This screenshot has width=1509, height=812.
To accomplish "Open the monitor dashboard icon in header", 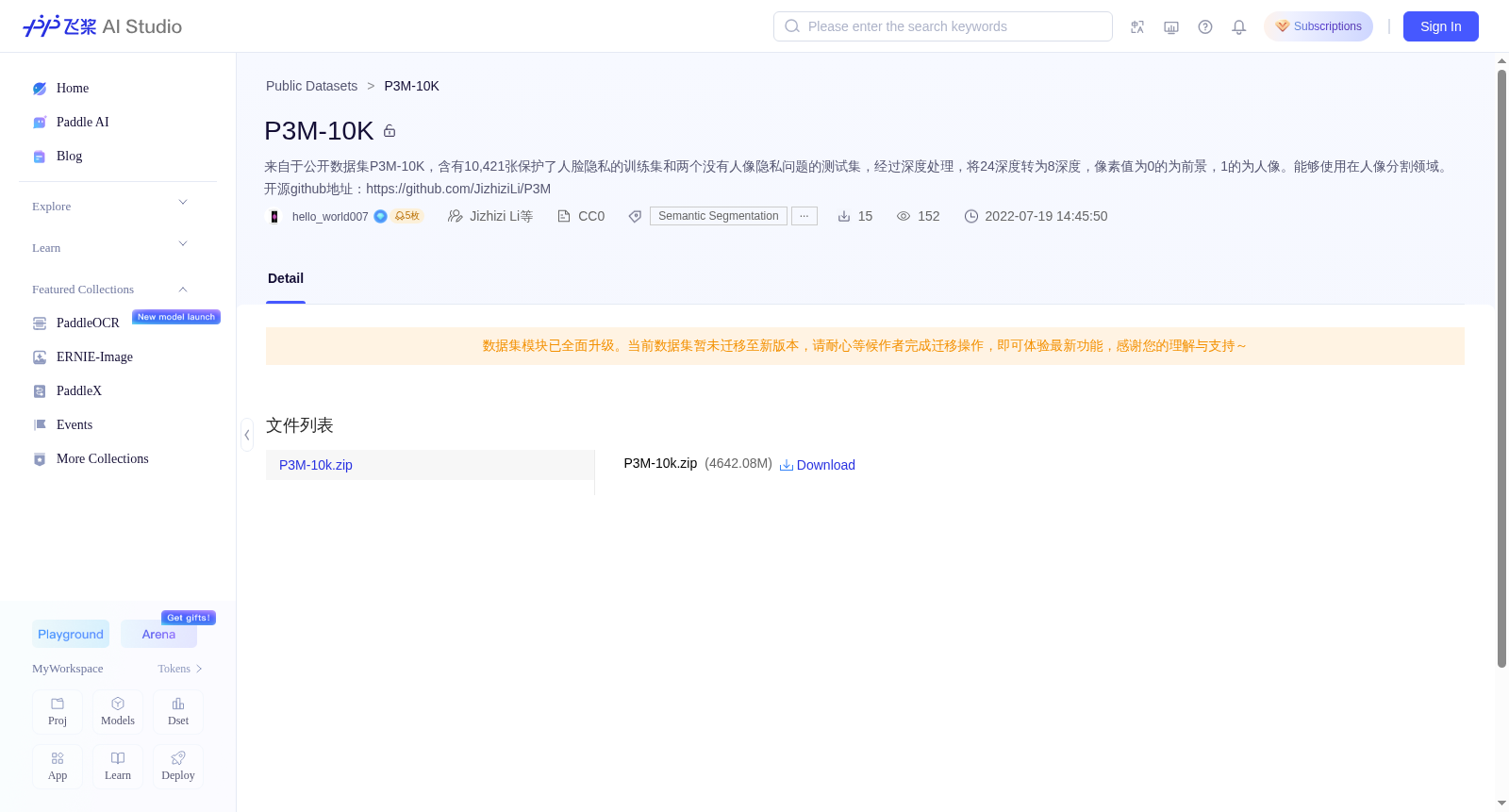I will (x=1171, y=27).
